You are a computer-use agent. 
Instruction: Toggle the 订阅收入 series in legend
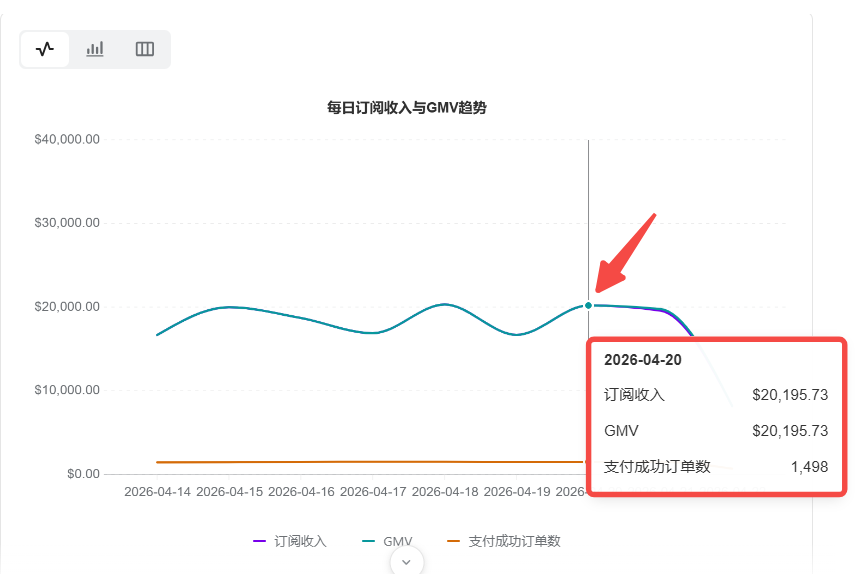291,541
